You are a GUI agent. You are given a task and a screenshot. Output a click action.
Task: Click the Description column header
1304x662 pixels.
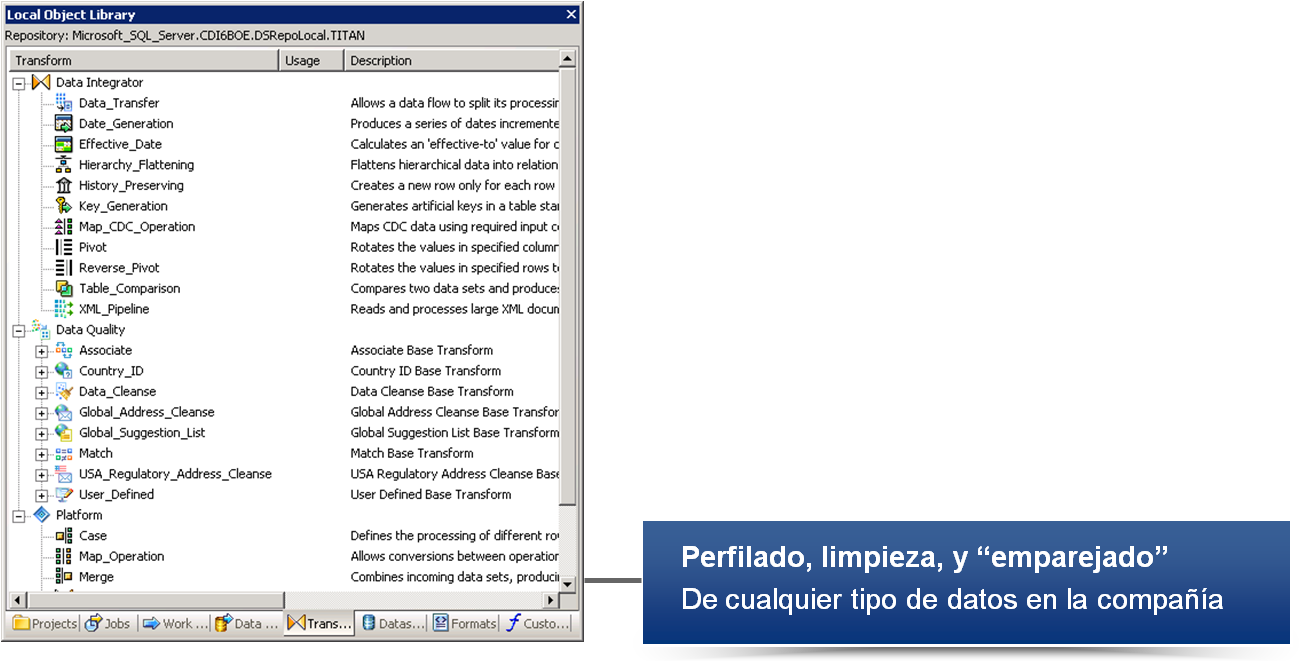450,61
